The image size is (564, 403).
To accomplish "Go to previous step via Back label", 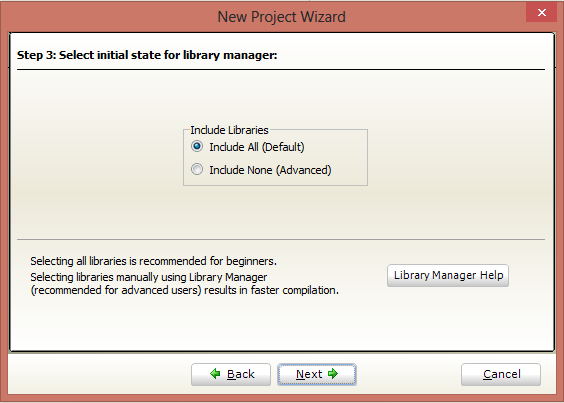I will (241, 374).
